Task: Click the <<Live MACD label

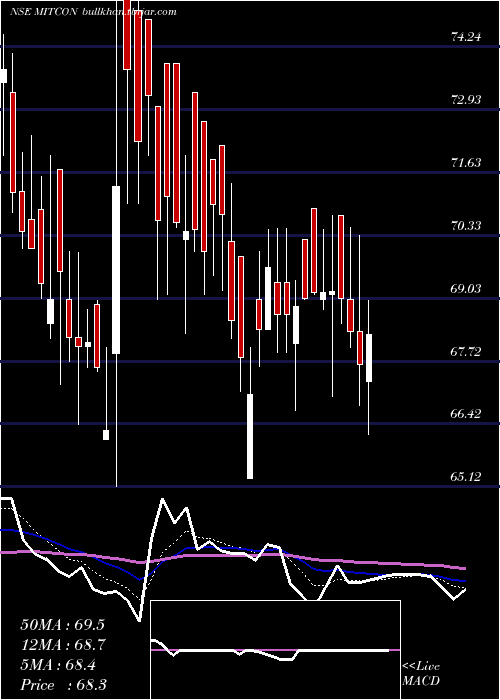Action: point(421,674)
